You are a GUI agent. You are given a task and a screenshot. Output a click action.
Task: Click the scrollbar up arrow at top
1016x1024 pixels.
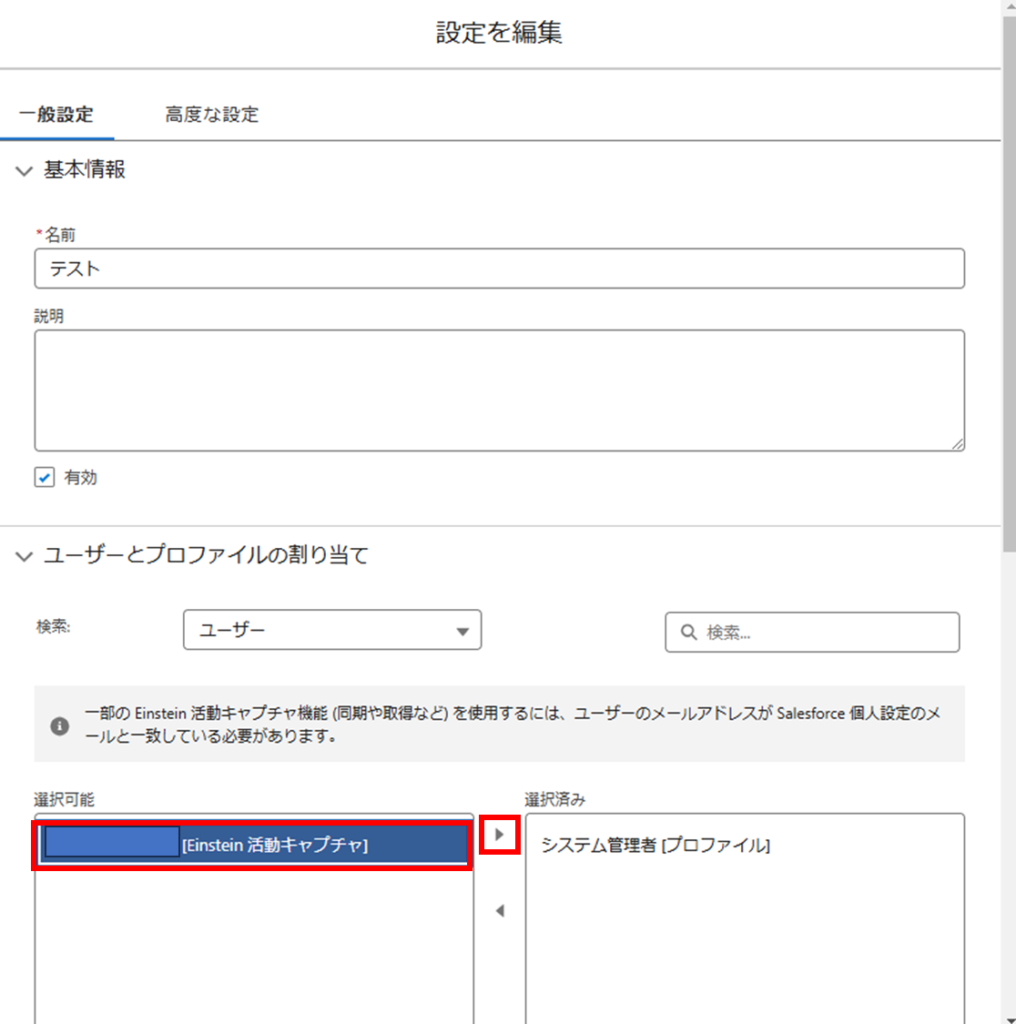point(1009,5)
